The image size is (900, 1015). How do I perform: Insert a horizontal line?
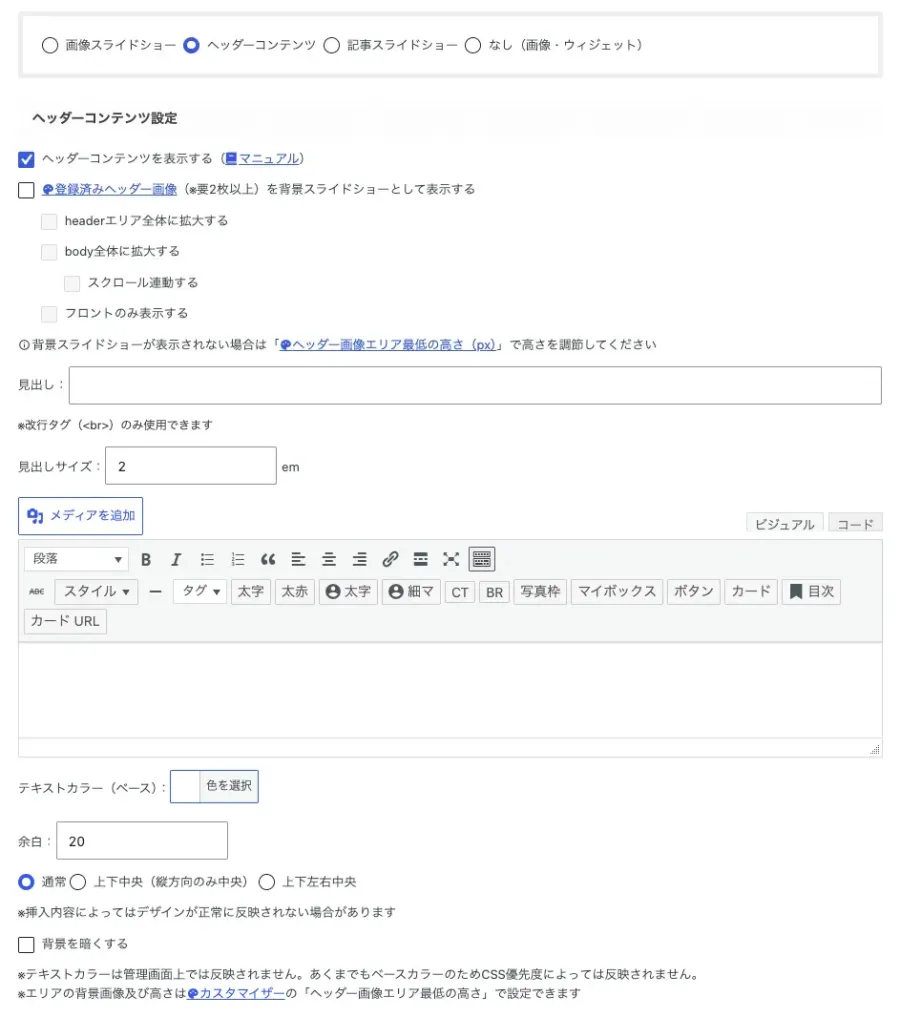click(x=155, y=592)
